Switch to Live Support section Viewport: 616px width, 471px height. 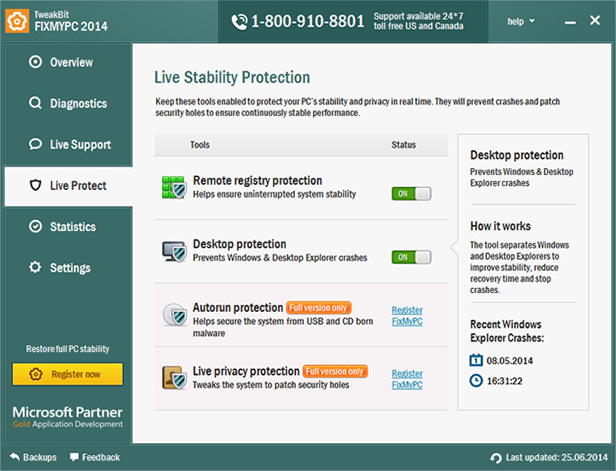[x=69, y=145]
